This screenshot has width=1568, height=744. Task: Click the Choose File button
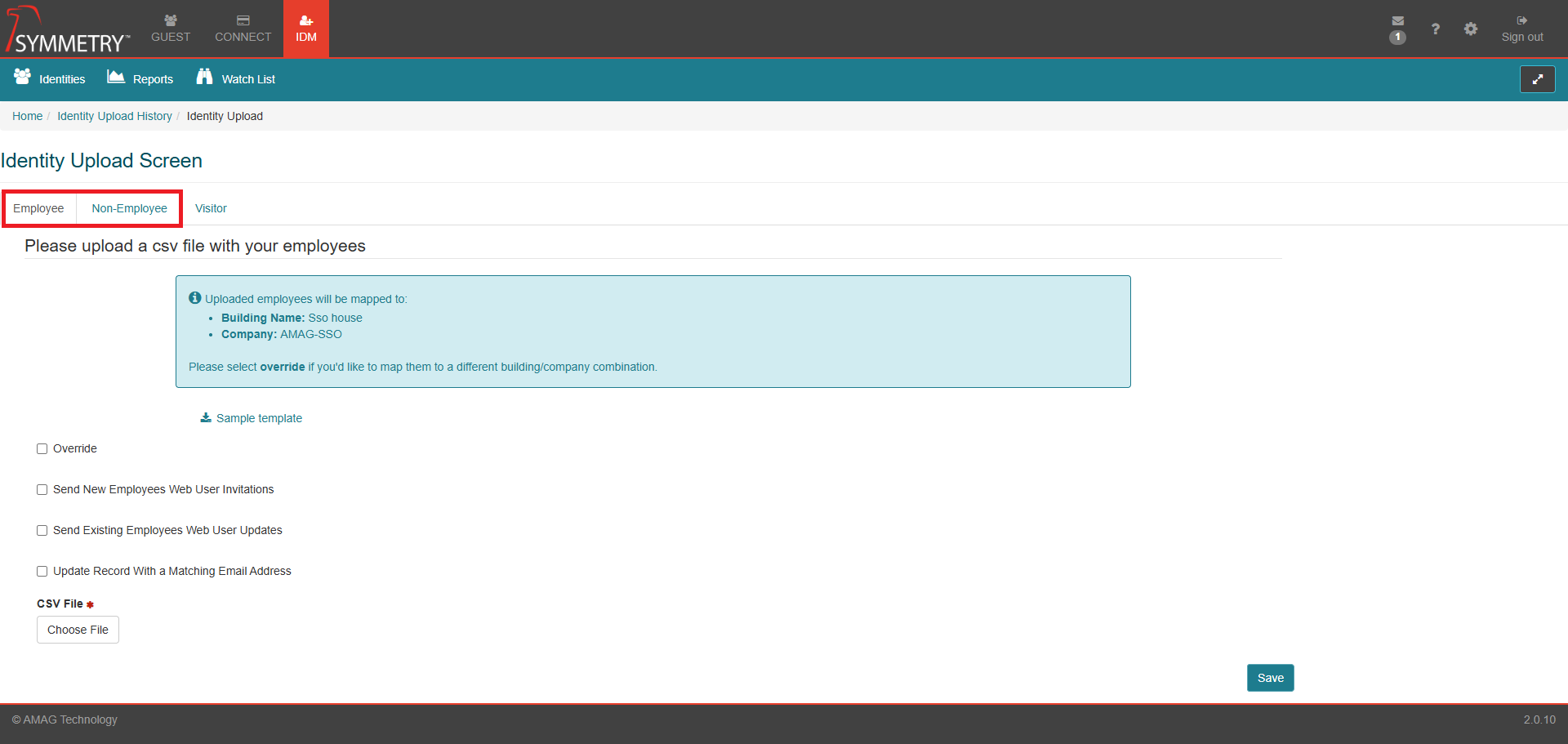tap(78, 630)
